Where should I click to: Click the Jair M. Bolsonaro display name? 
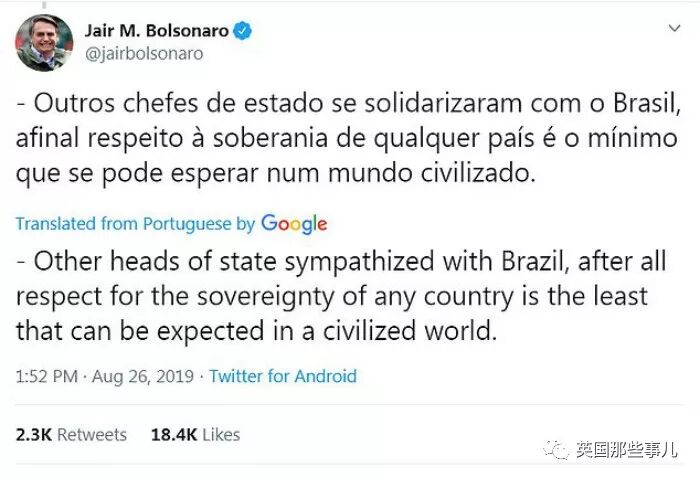(x=157, y=30)
